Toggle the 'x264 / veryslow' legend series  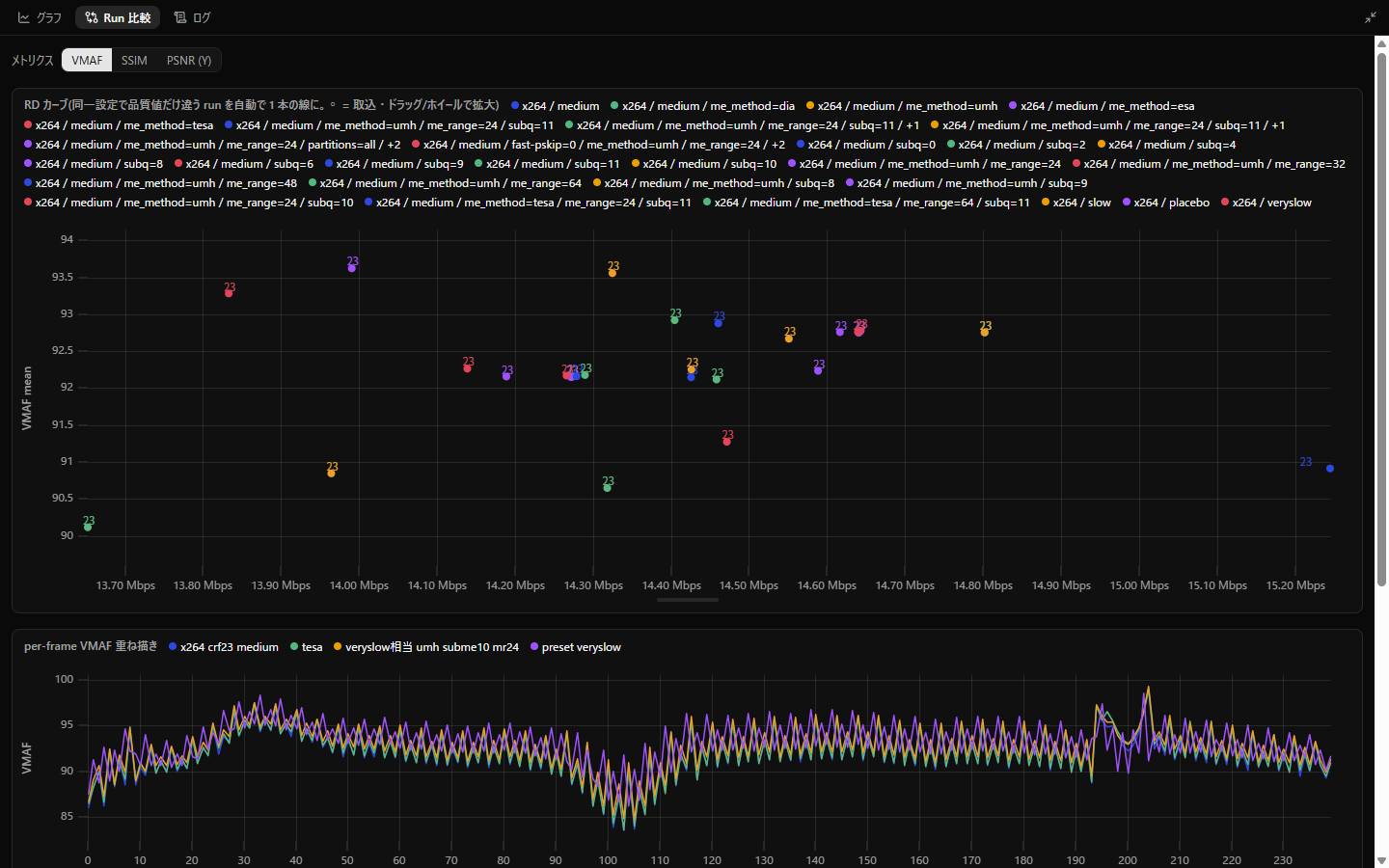(x=1266, y=203)
